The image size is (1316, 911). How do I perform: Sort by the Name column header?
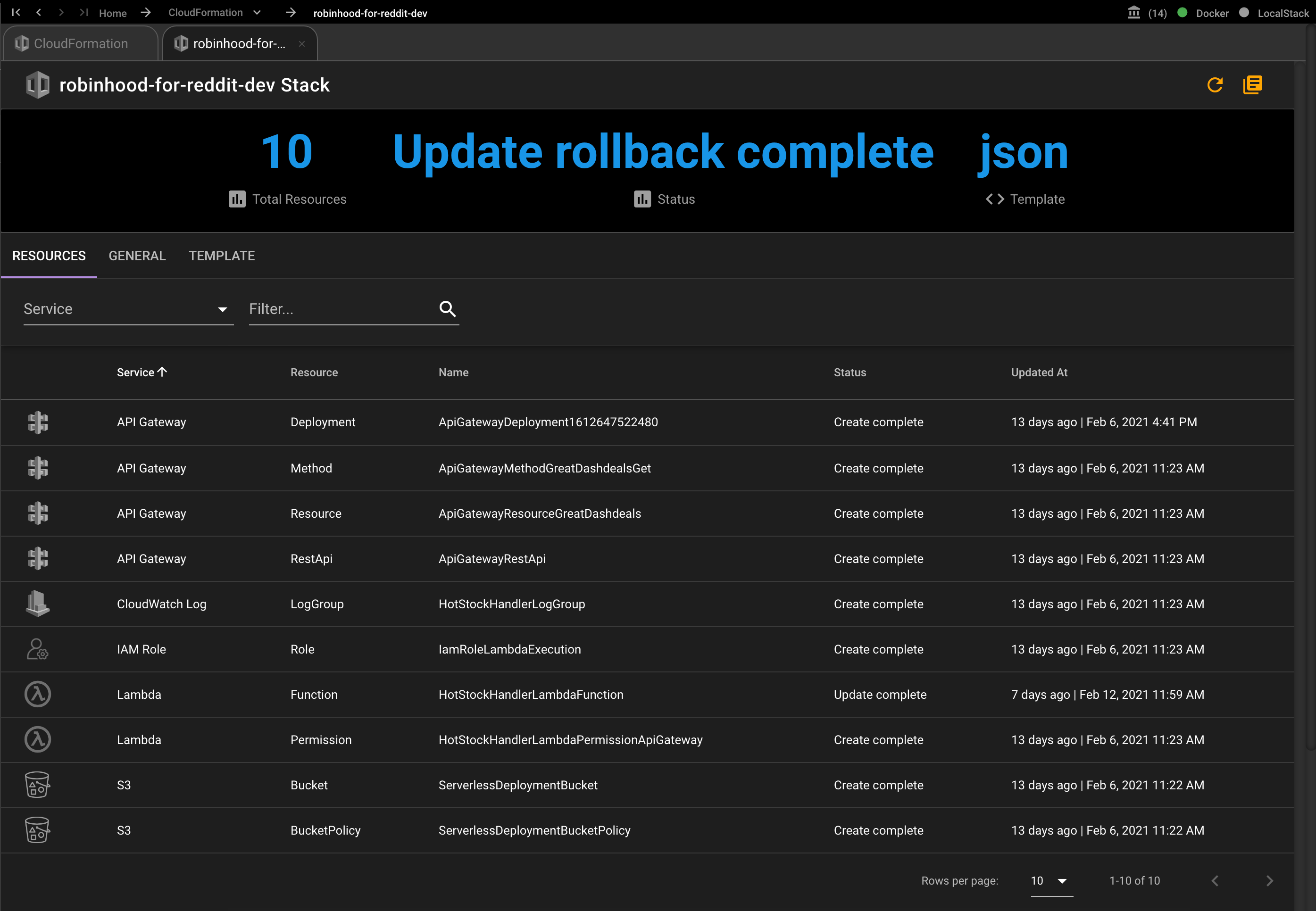coord(453,372)
